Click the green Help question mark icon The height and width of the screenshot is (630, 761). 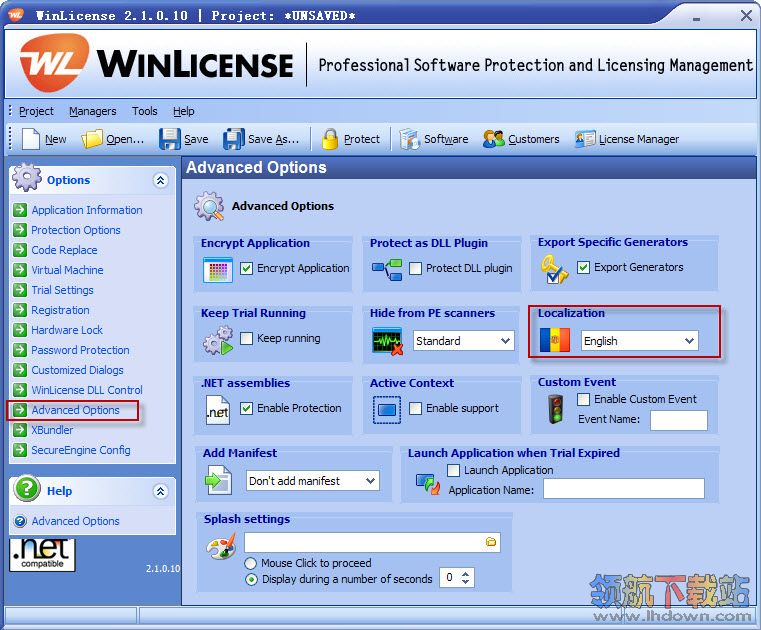(x=27, y=488)
